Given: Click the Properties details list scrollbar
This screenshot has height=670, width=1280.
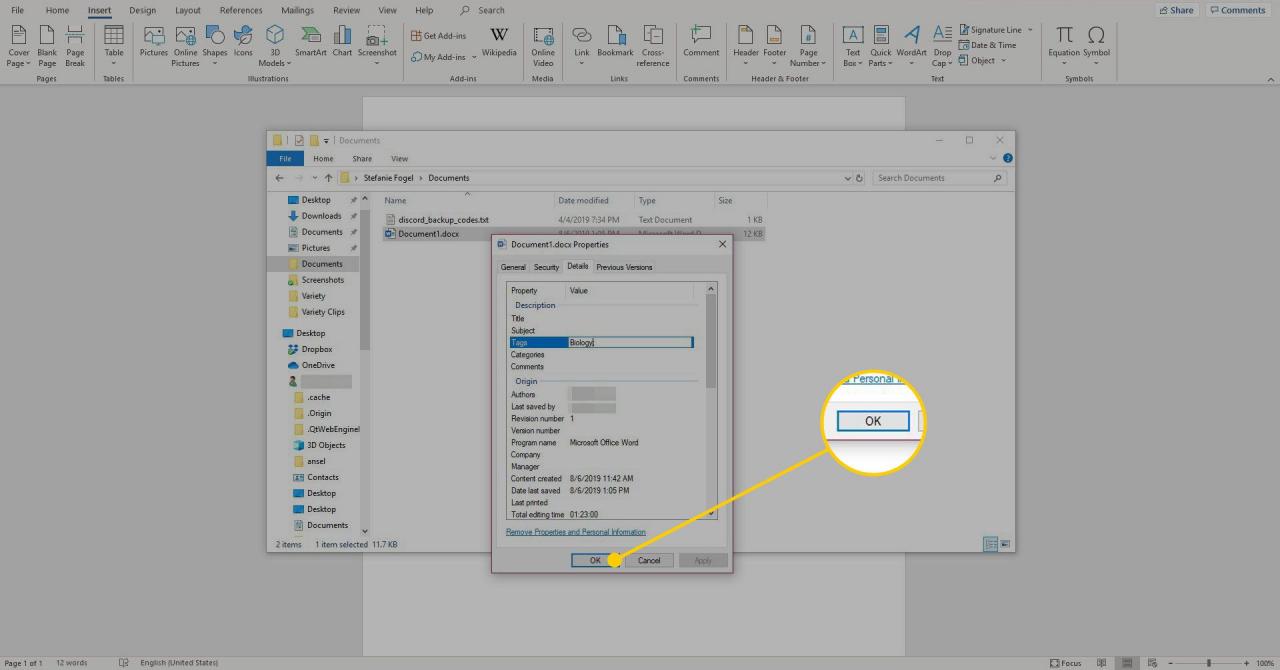Looking at the screenshot, I should click(711, 342).
